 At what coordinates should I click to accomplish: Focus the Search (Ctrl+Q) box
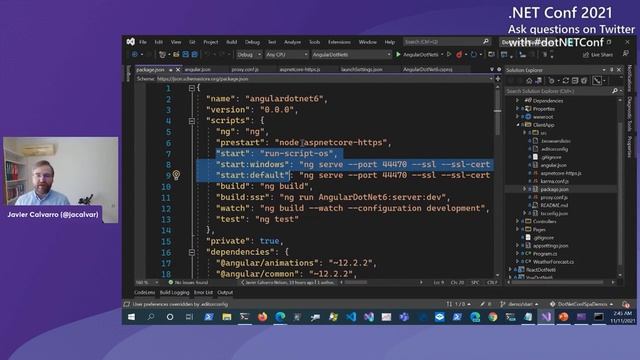click(447, 42)
